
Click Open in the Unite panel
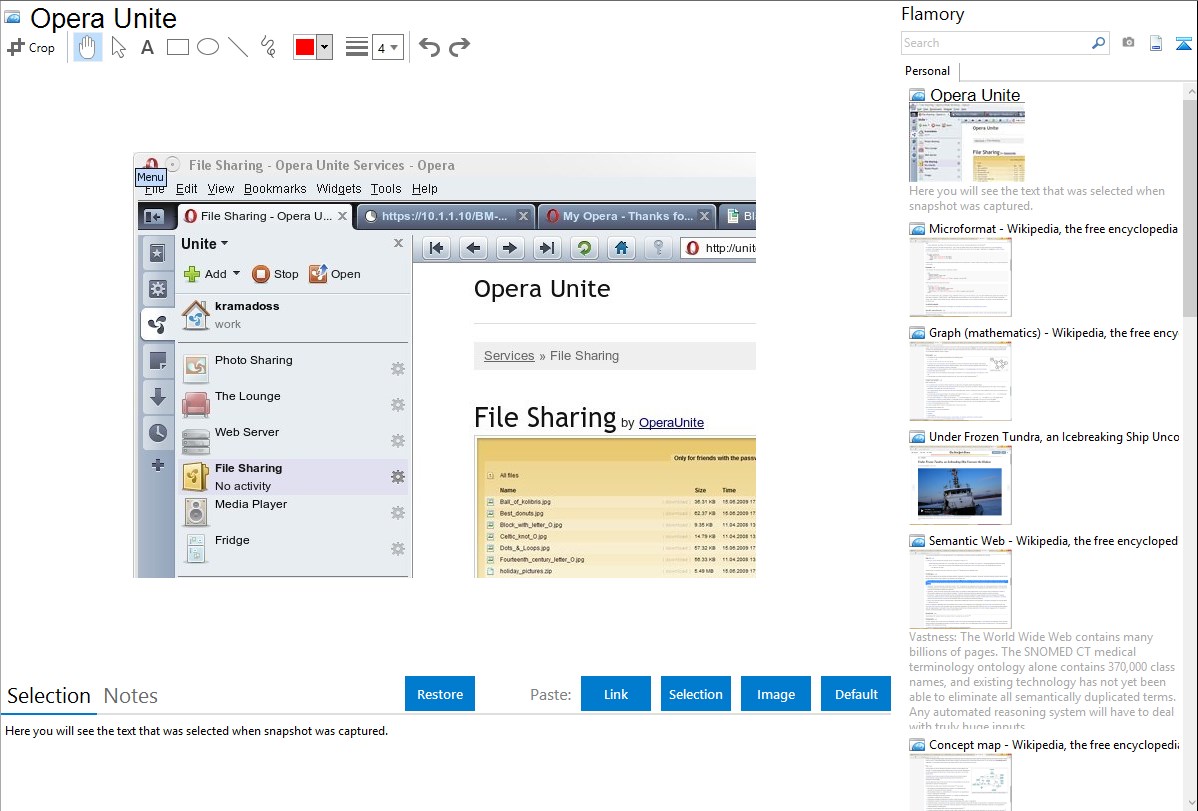335,274
